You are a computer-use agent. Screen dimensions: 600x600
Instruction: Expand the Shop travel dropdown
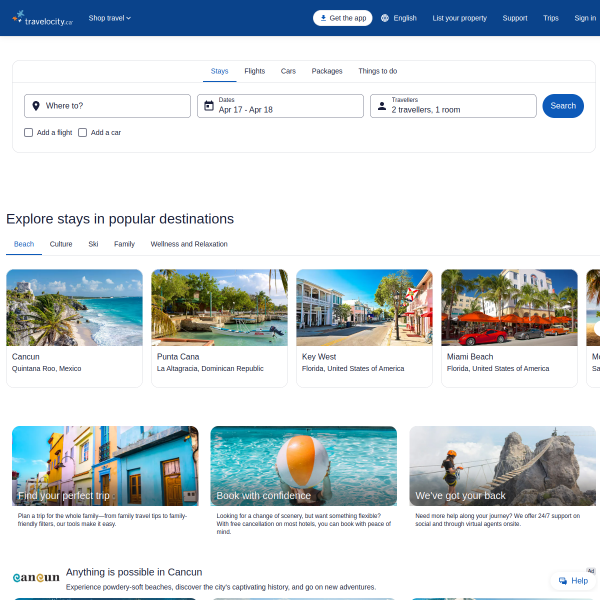[109, 18]
